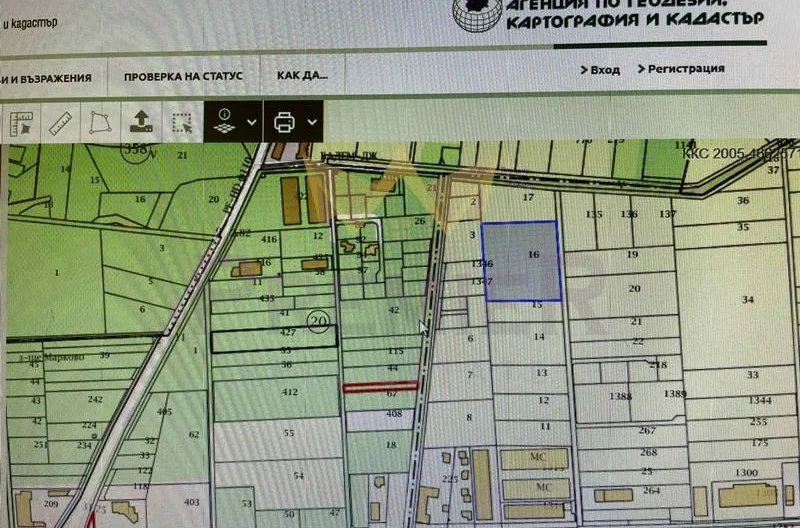Viewport: 800px width, 528px height.
Task: Click the large parcel numbered 1
Action: click(x=57, y=272)
